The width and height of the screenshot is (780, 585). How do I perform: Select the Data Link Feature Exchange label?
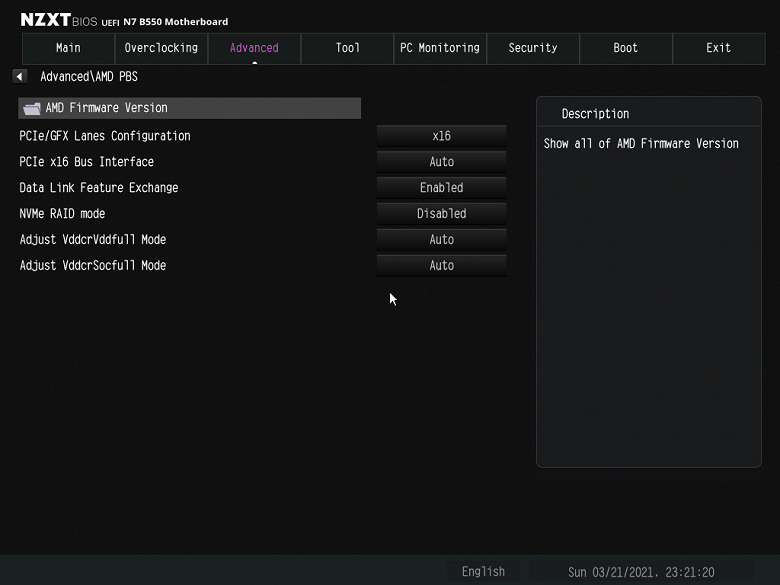tap(98, 188)
